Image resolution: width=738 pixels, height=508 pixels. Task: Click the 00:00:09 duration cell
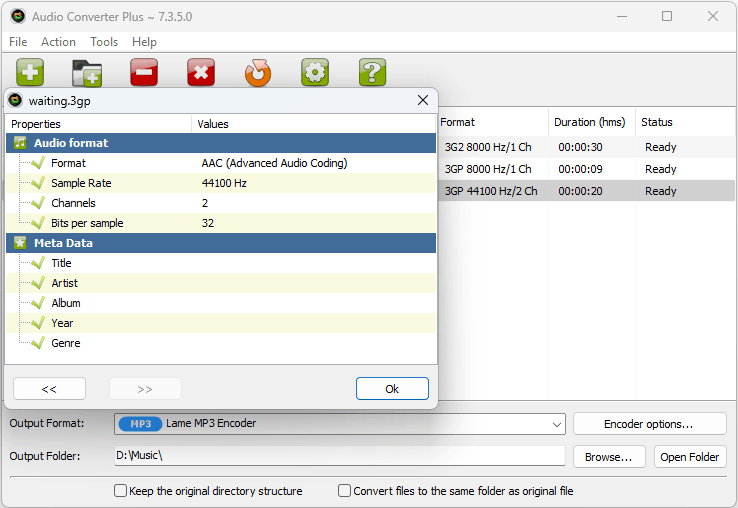(580, 169)
